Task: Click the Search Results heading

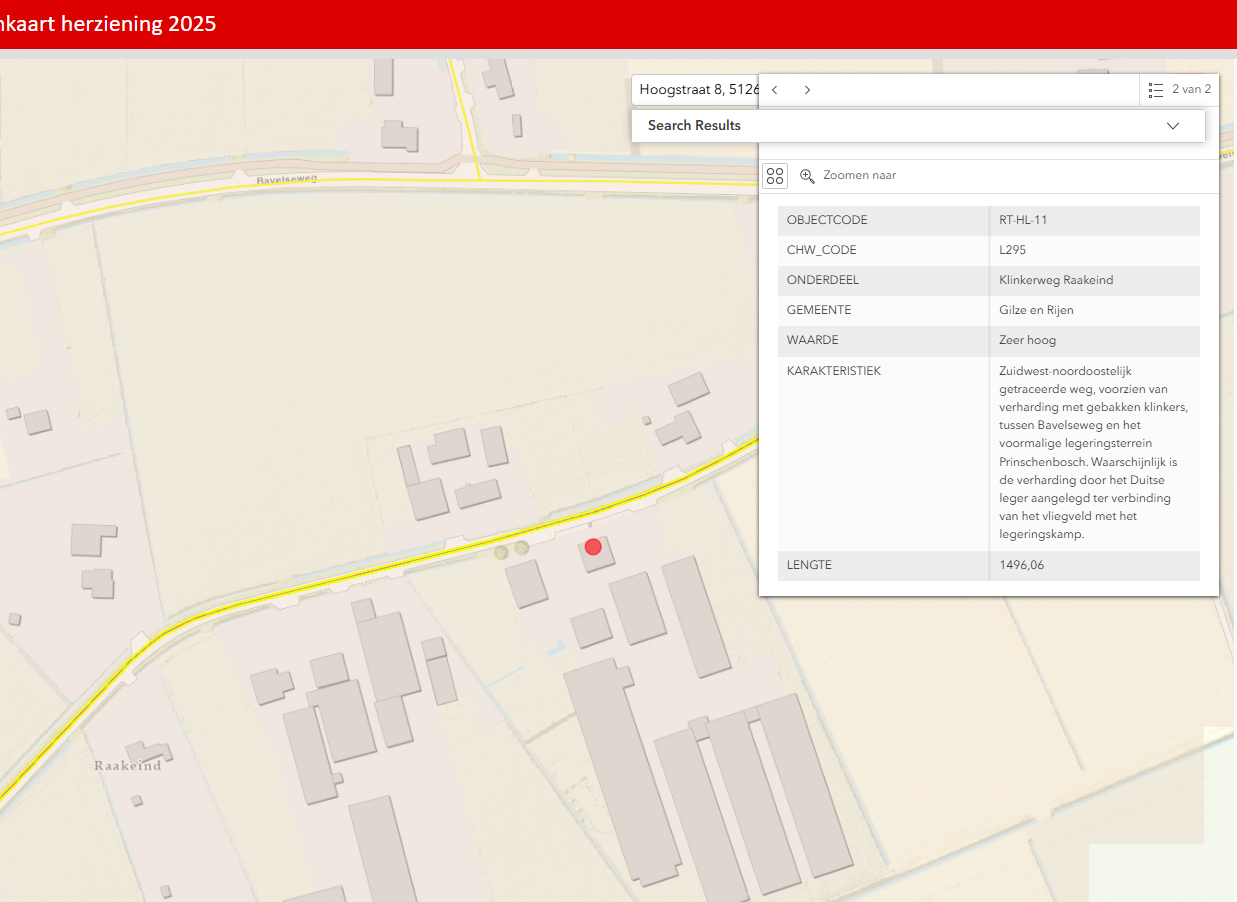Action: pos(694,126)
